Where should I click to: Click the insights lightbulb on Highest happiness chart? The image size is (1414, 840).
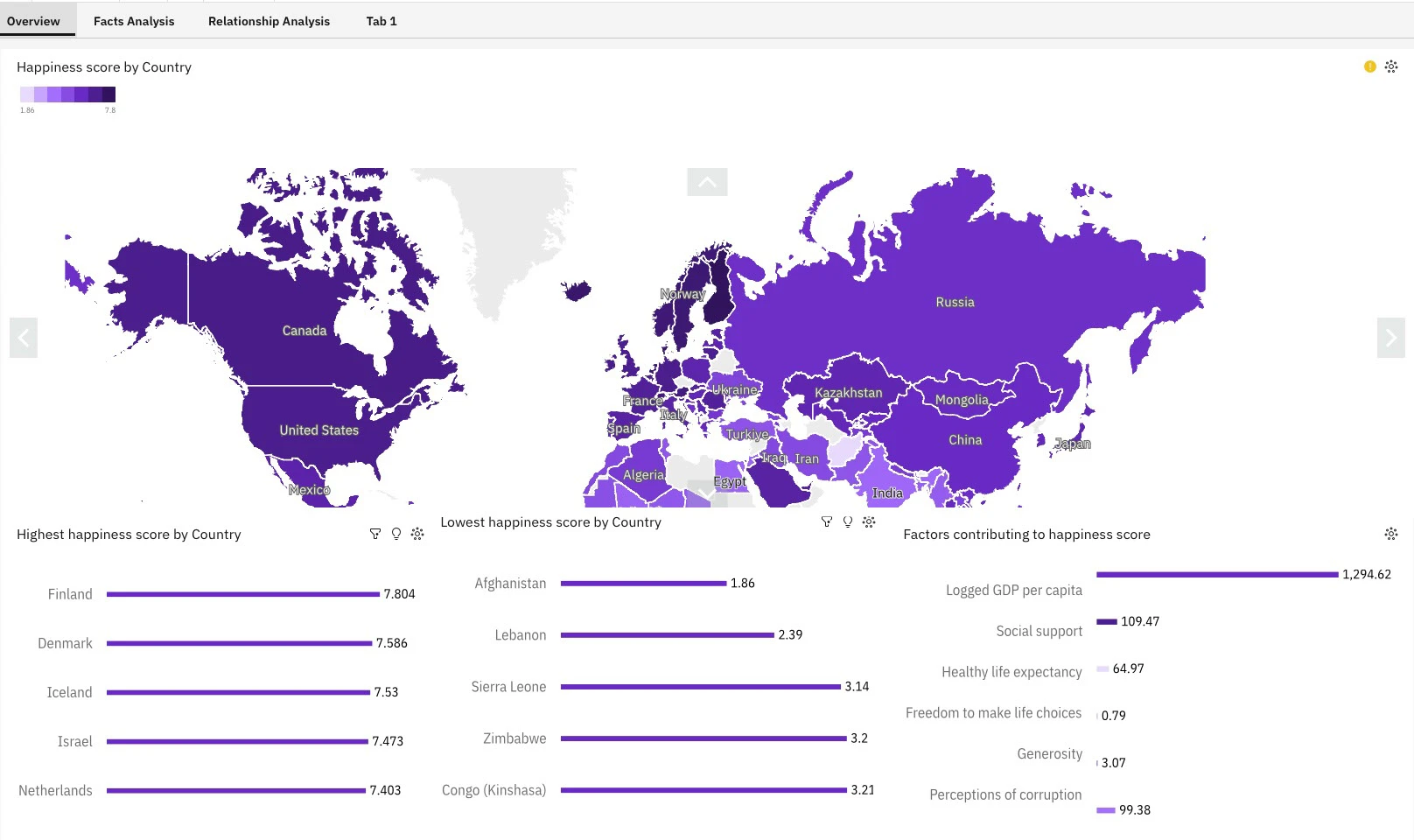coord(396,533)
